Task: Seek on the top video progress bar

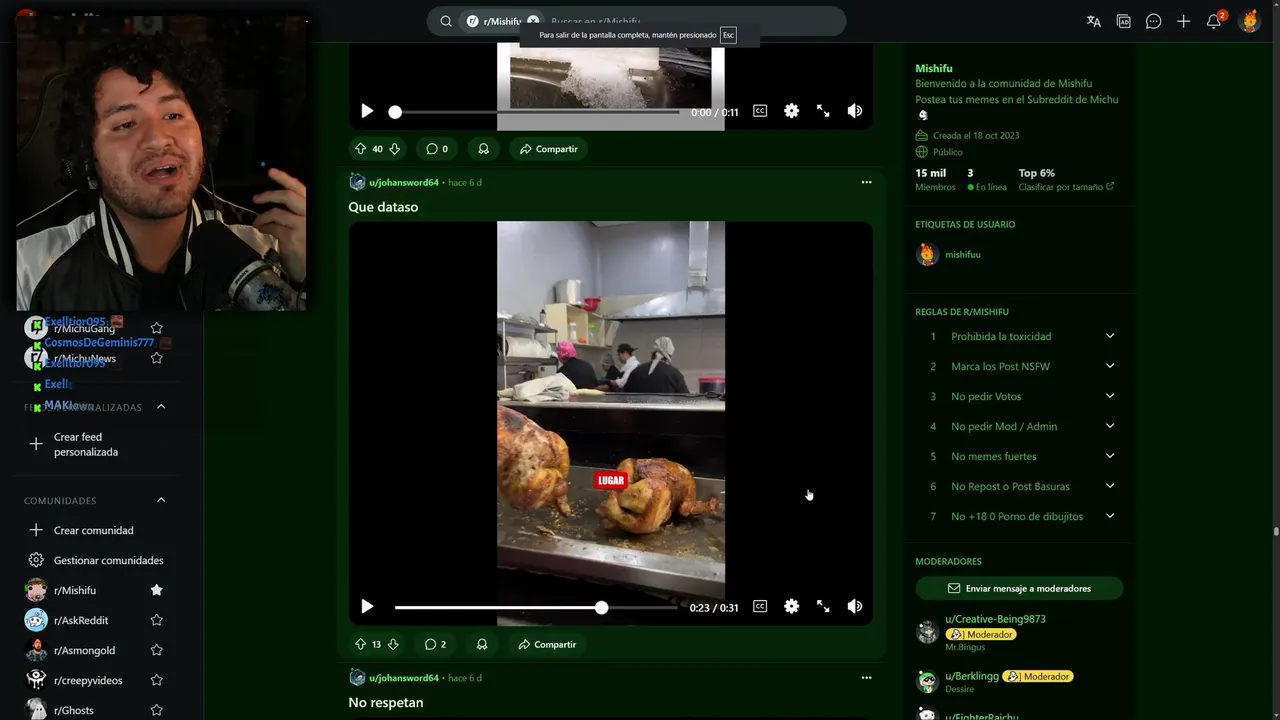Action: click(536, 112)
